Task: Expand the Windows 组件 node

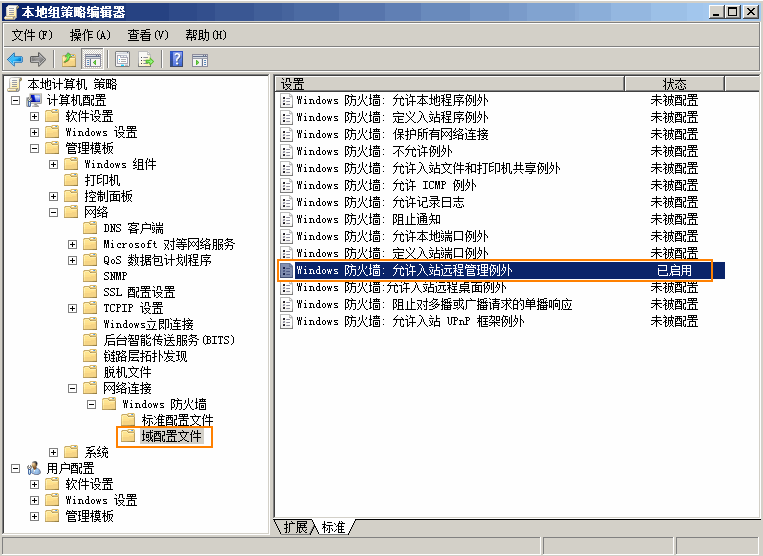Action: click(54, 164)
